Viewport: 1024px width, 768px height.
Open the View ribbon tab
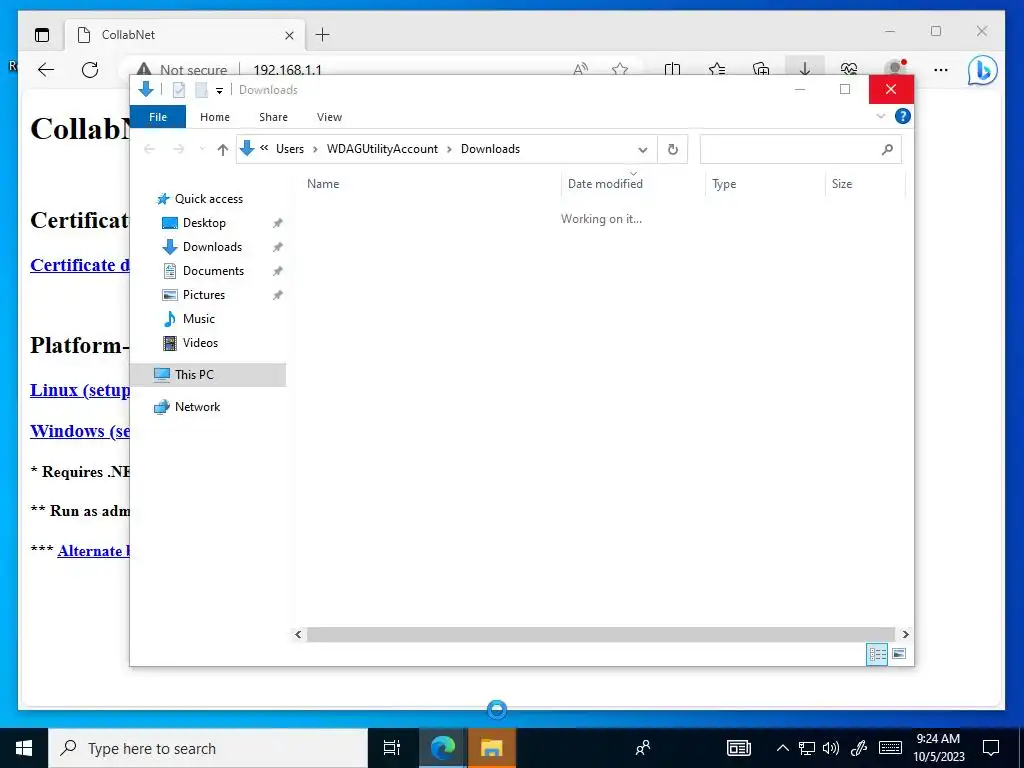329,117
